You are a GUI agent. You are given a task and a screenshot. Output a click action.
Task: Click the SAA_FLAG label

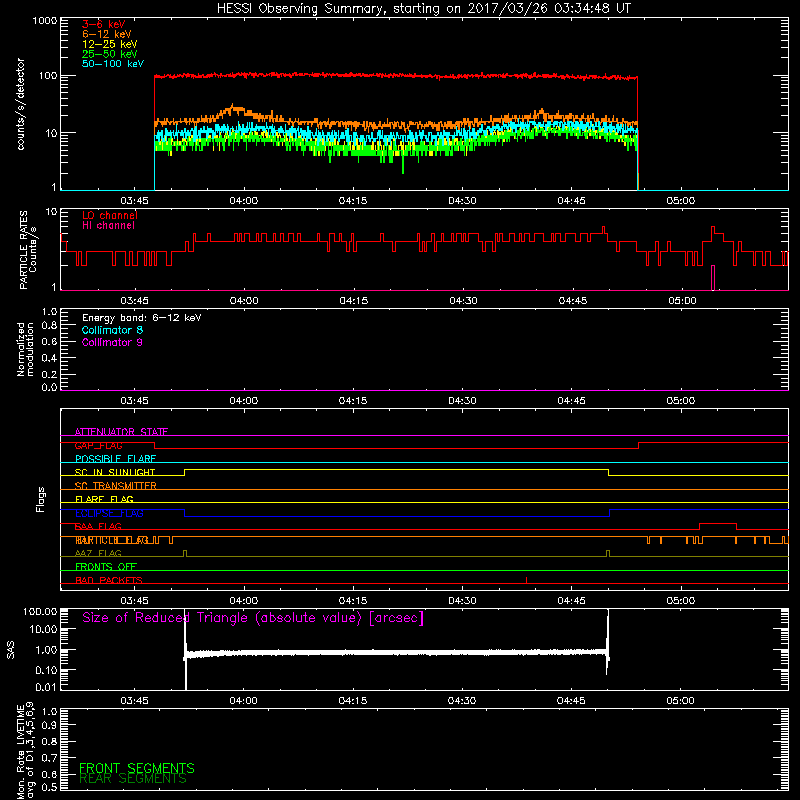(x=98, y=527)
